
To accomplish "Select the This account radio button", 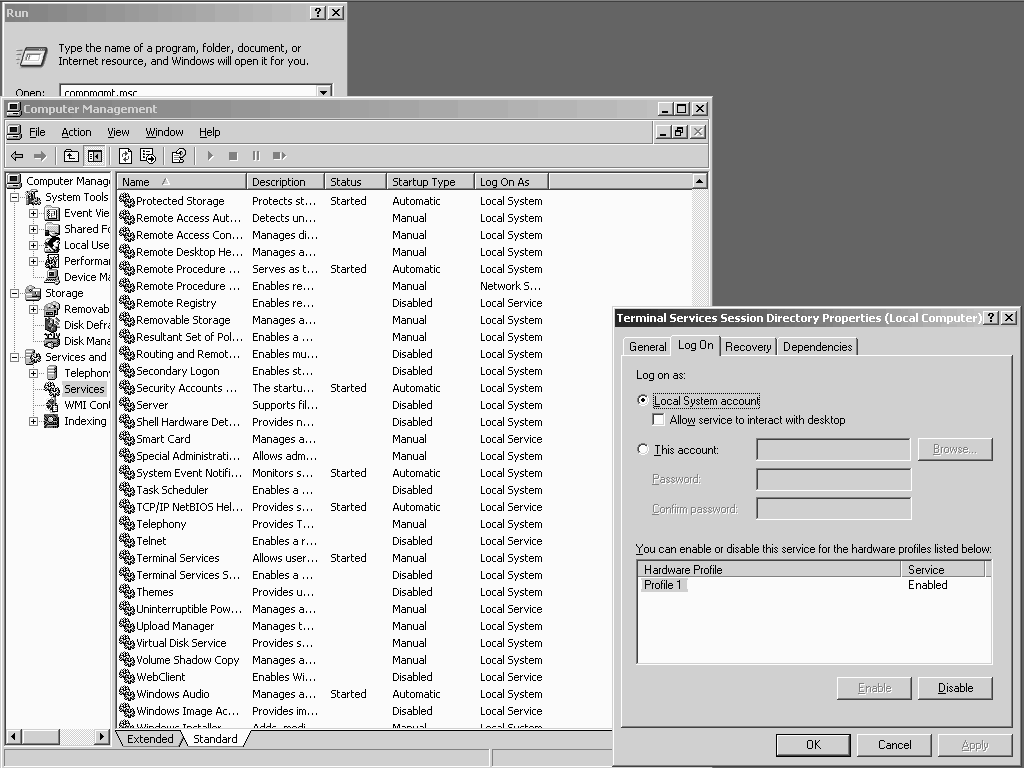I will pyautogui.click(x=643, y=449).
